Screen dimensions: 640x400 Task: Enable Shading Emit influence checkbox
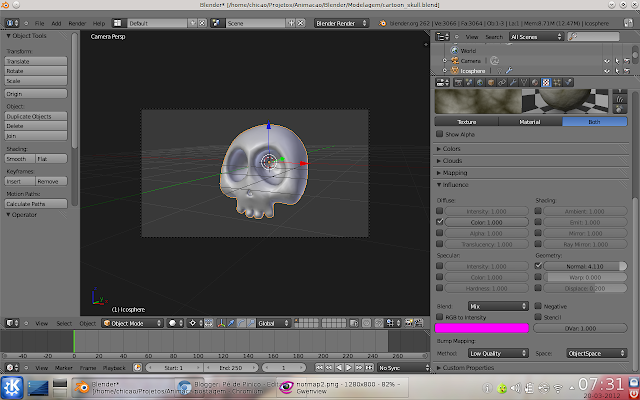click(x=538, y=222)
